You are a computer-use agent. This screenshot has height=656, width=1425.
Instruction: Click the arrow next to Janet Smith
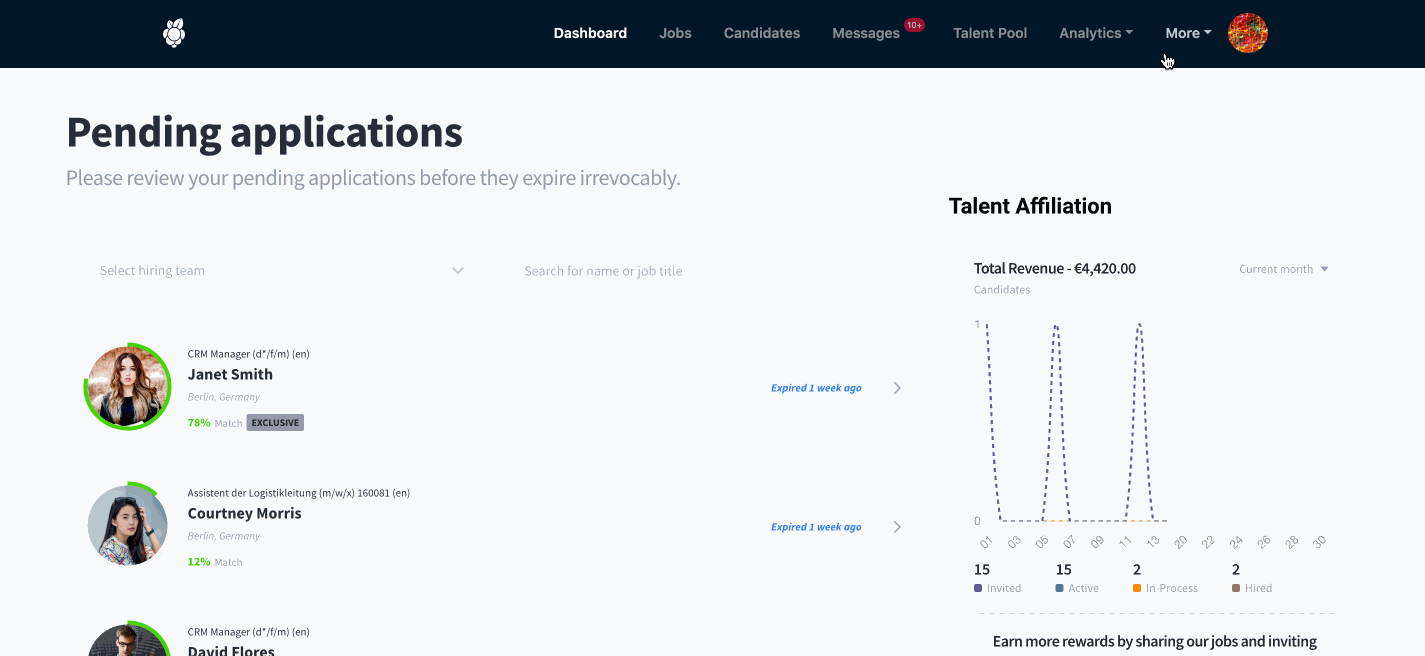(897, 388)
